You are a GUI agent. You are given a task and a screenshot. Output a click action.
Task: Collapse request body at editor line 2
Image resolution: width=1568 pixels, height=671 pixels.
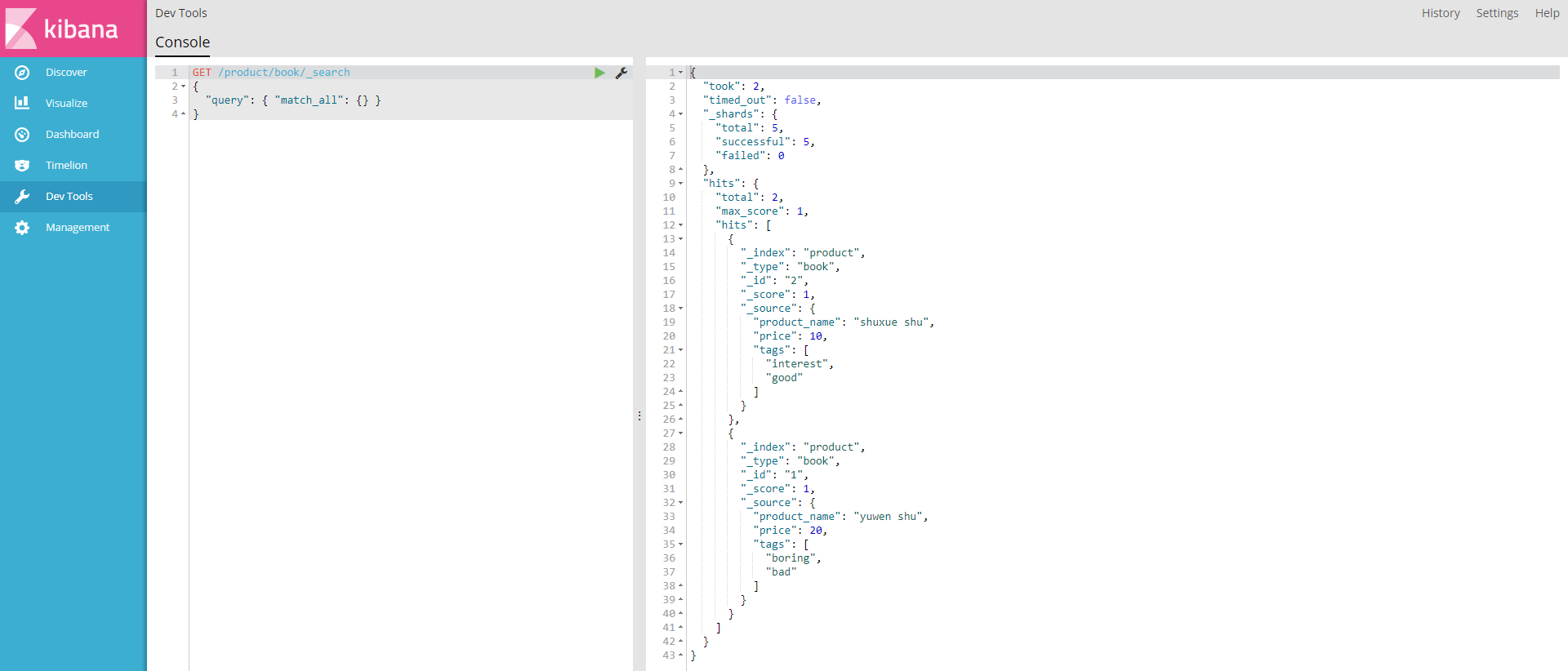[184, 87]
